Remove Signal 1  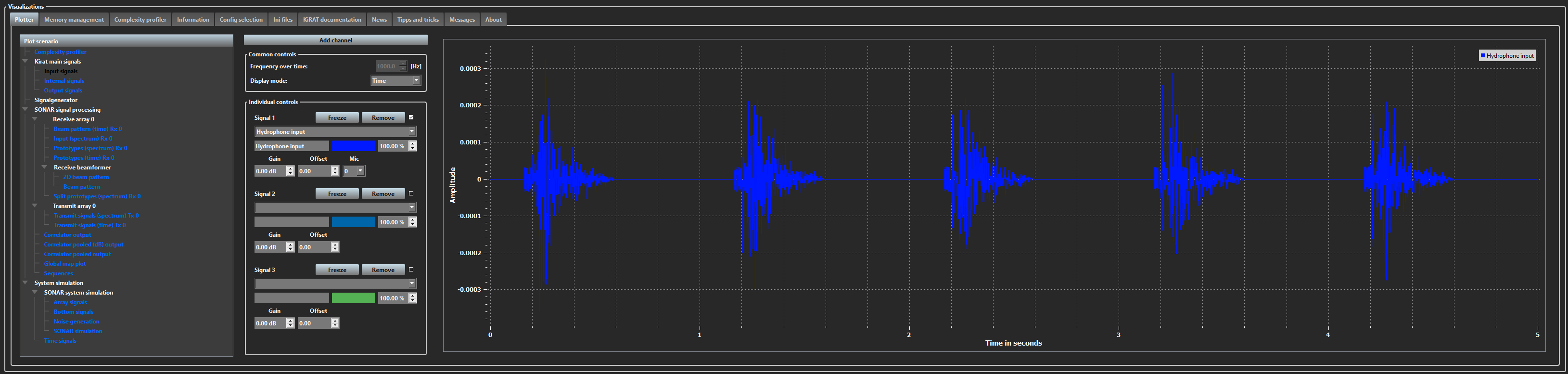383,117
